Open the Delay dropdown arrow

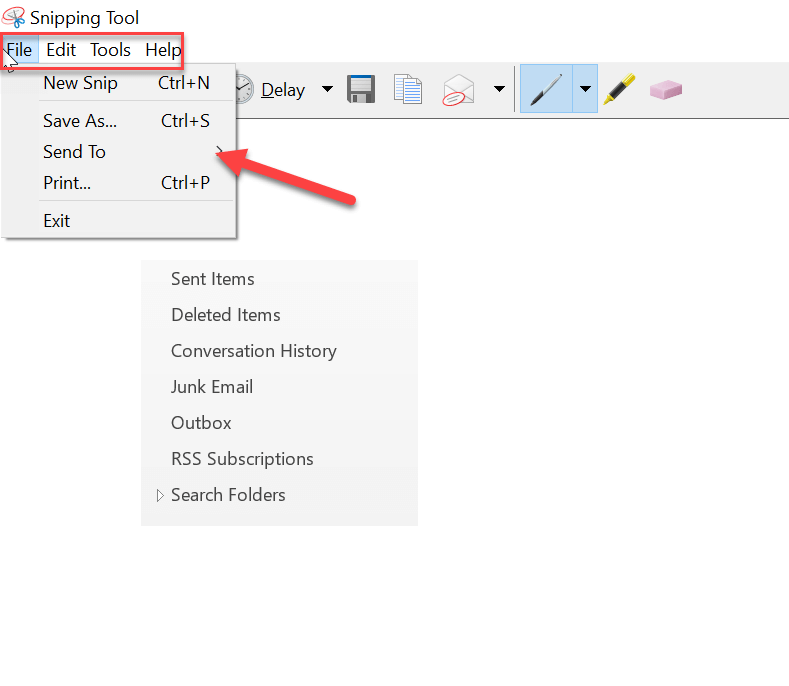[x=327, y=90]
